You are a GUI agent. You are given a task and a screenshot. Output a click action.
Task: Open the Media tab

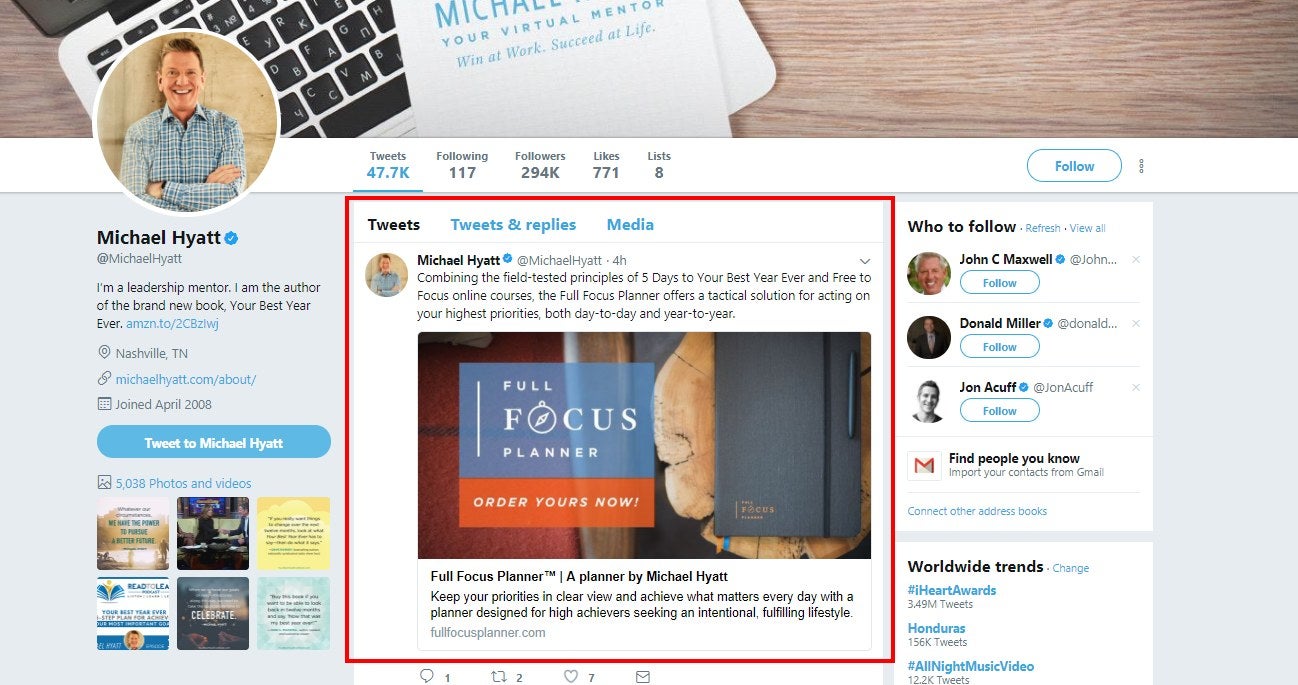coord(630,224)
